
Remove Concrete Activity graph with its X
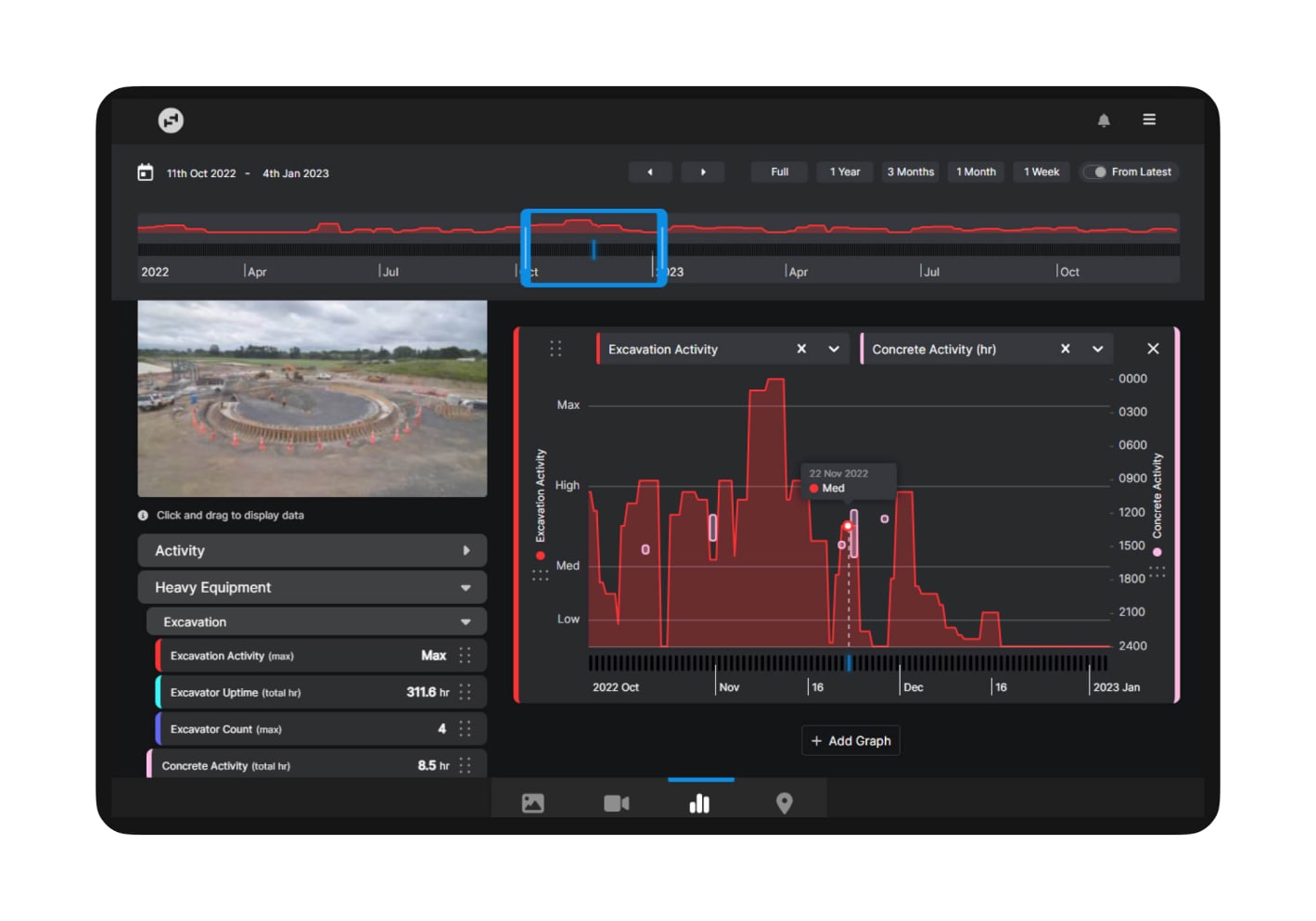click(1065, 349)
